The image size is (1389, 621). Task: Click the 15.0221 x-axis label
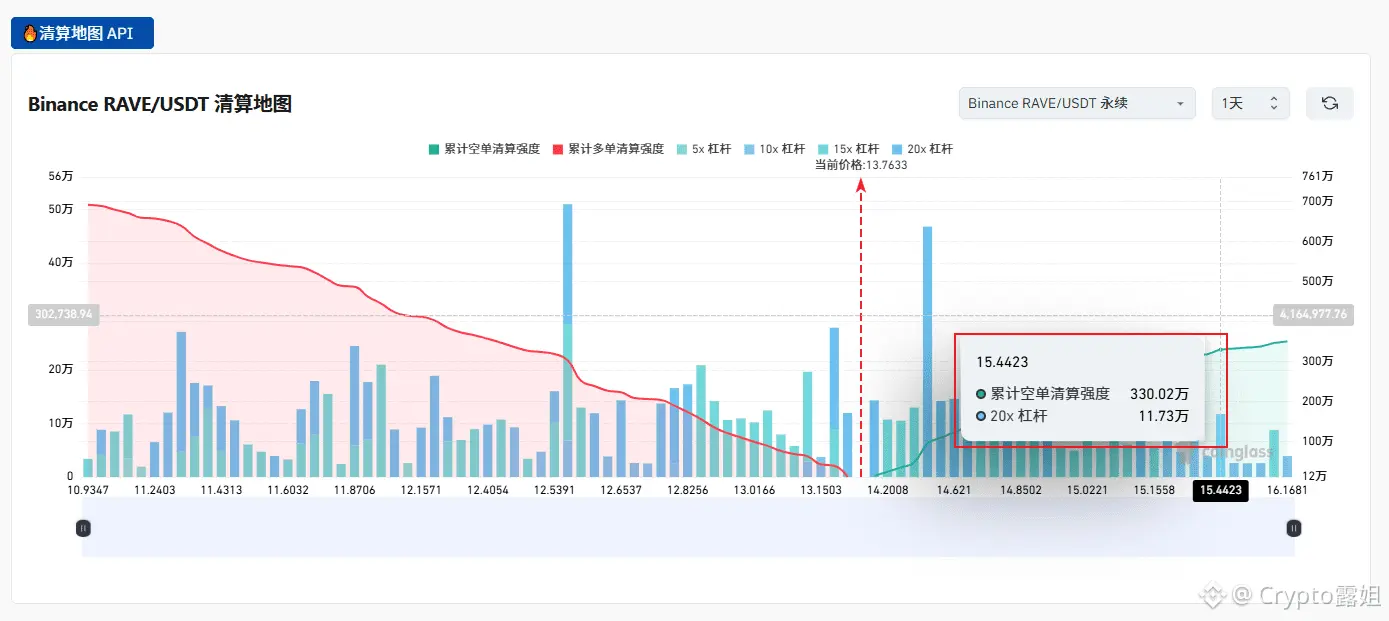[x=1087, y=490]
